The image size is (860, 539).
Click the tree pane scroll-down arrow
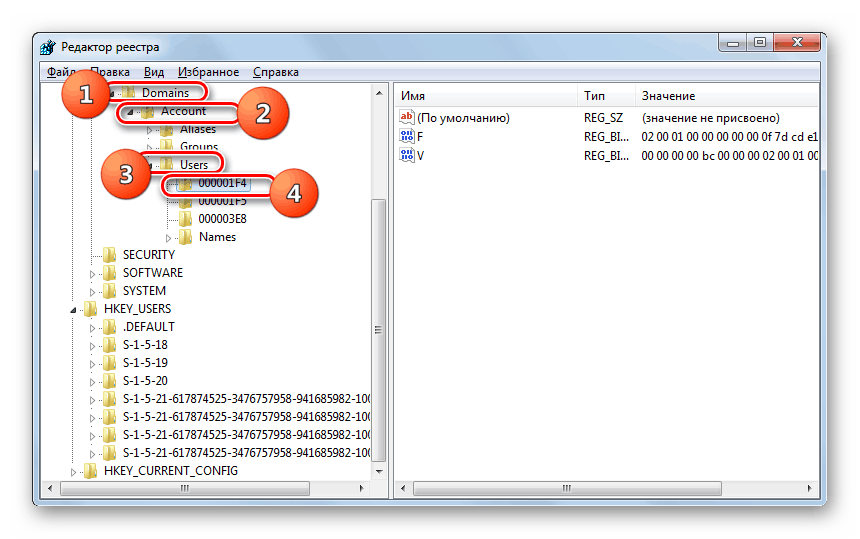point(379,472)
